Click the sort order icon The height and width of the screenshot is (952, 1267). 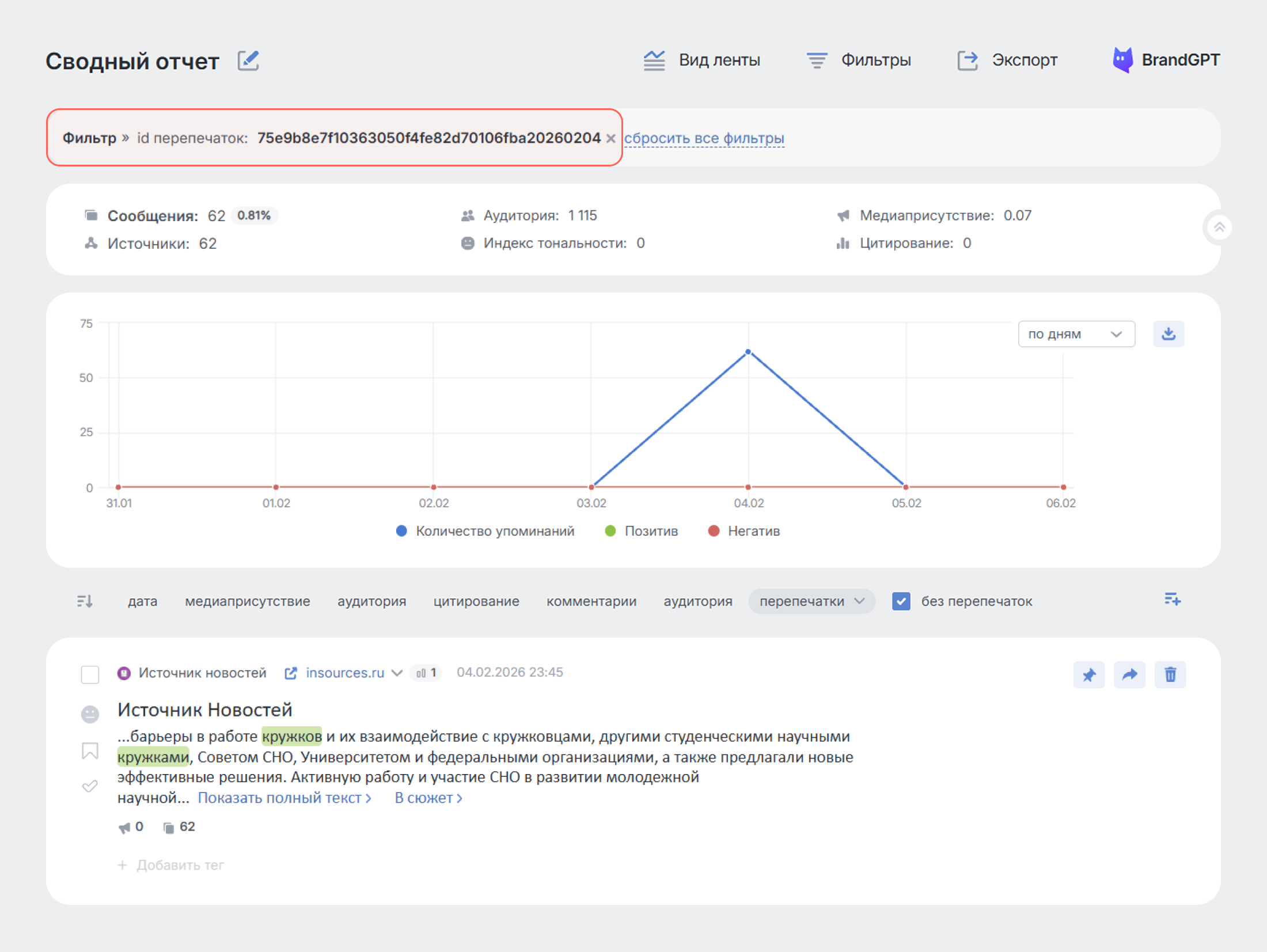click(85, 601)
